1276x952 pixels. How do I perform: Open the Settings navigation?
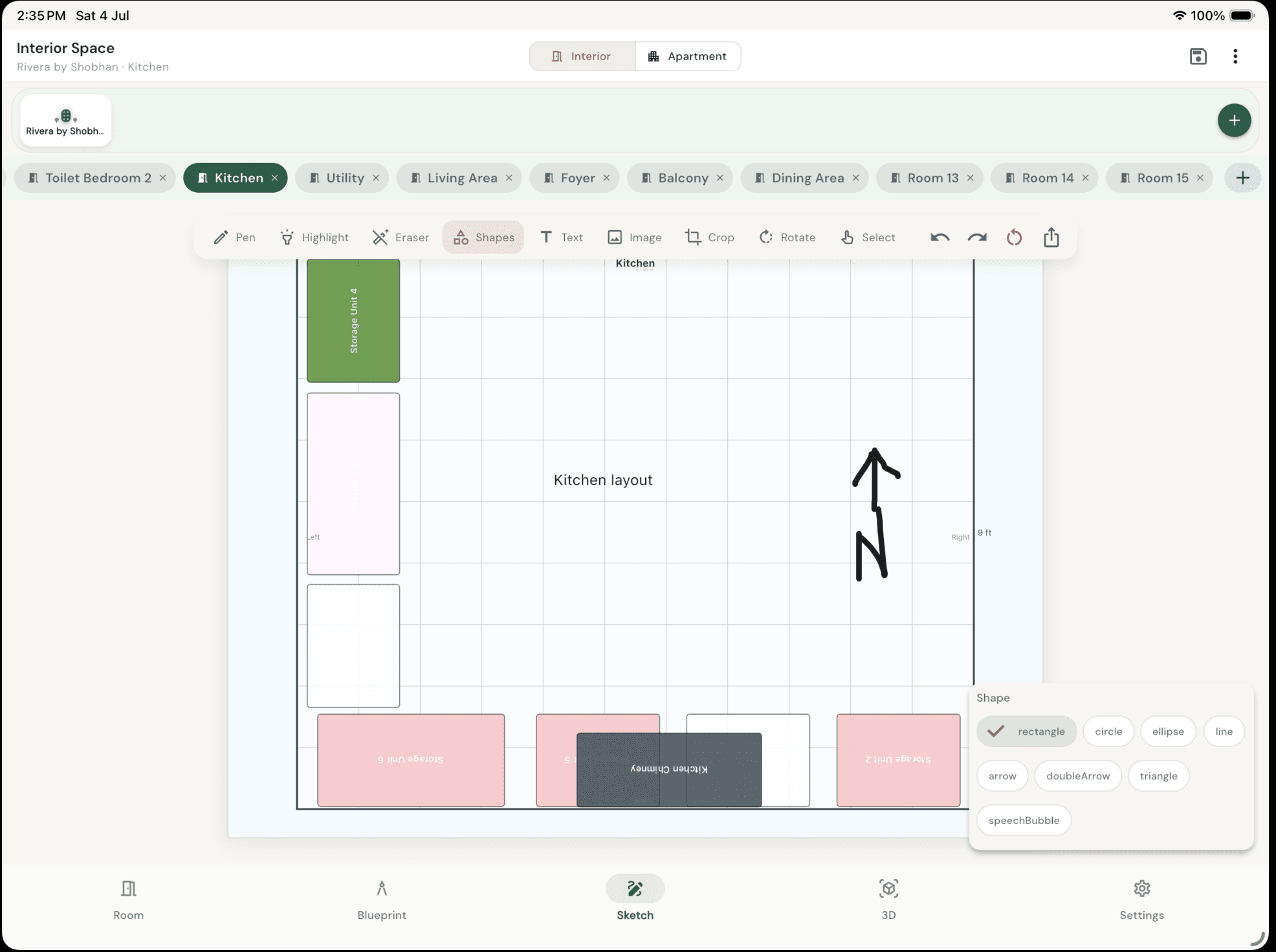click(x=1142, y=900)
